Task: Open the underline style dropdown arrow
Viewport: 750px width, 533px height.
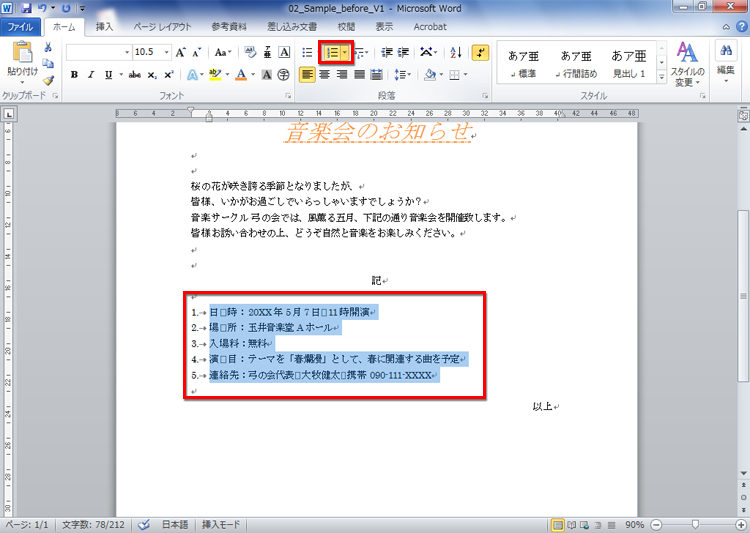Action: 121,75
